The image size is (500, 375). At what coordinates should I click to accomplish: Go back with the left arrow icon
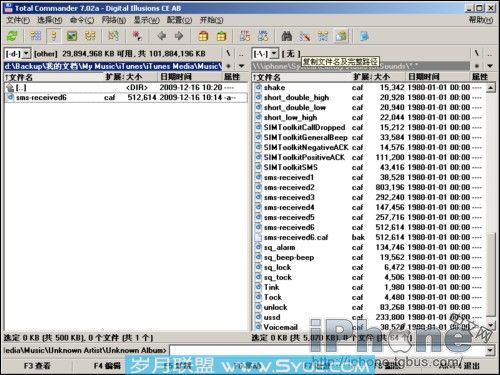coord(162,36)
